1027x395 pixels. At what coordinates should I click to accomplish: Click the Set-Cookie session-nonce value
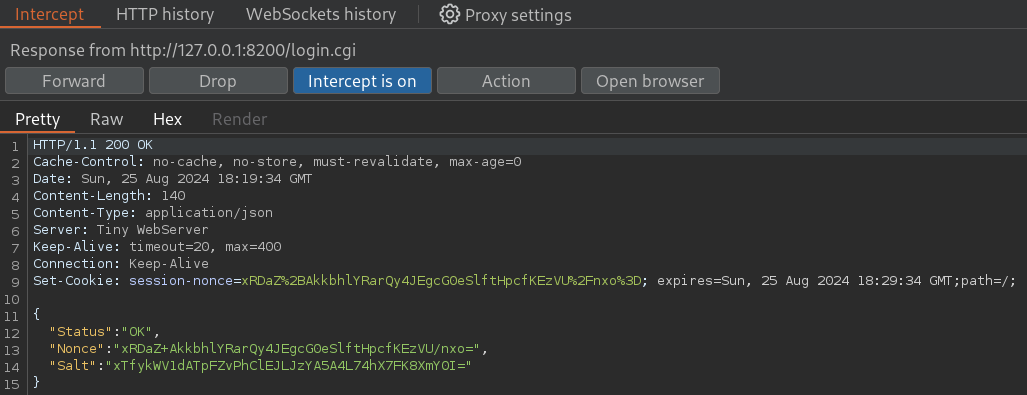[441, 281]
